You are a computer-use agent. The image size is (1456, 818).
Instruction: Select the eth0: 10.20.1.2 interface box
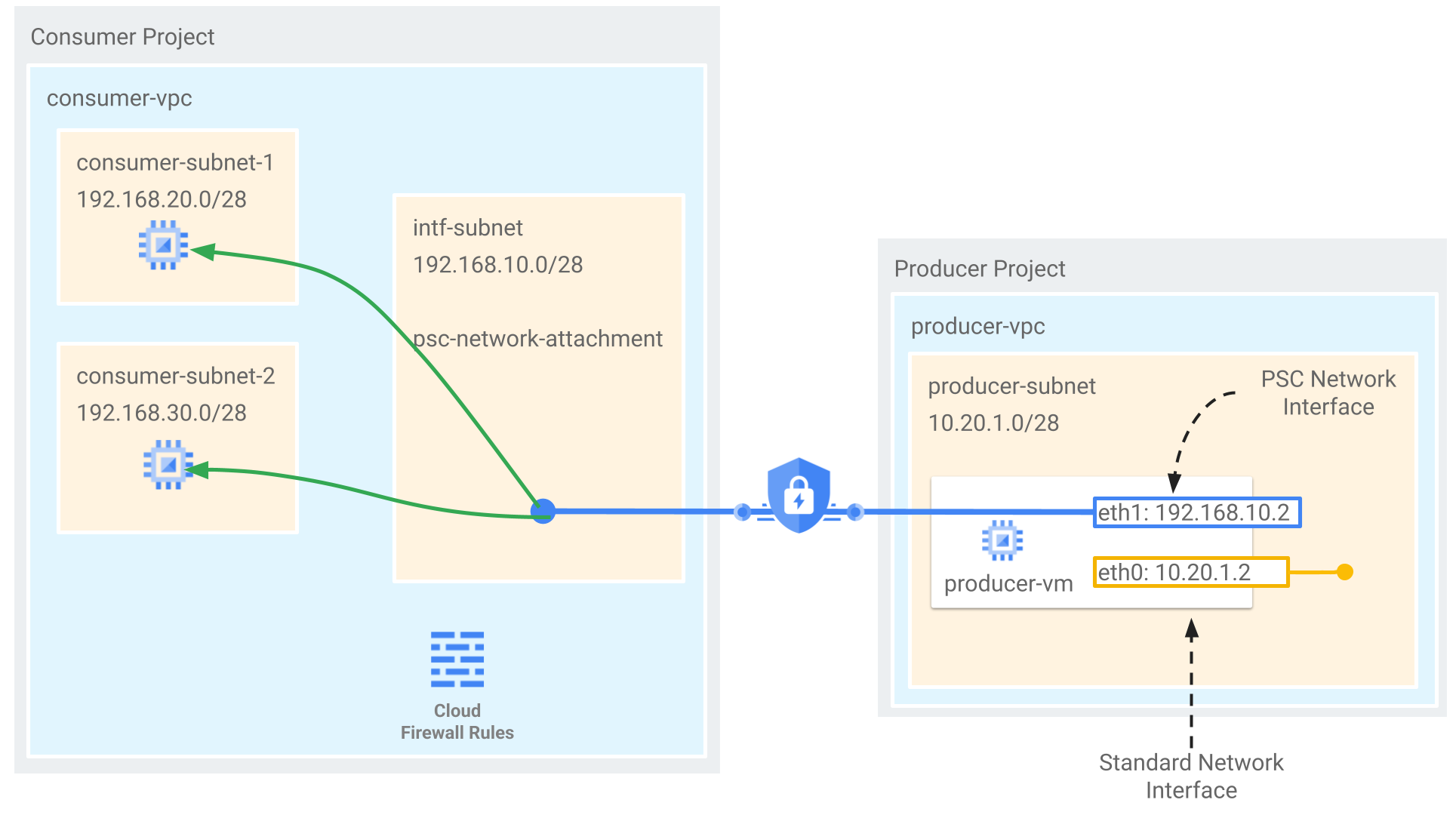click(1190, 572)
